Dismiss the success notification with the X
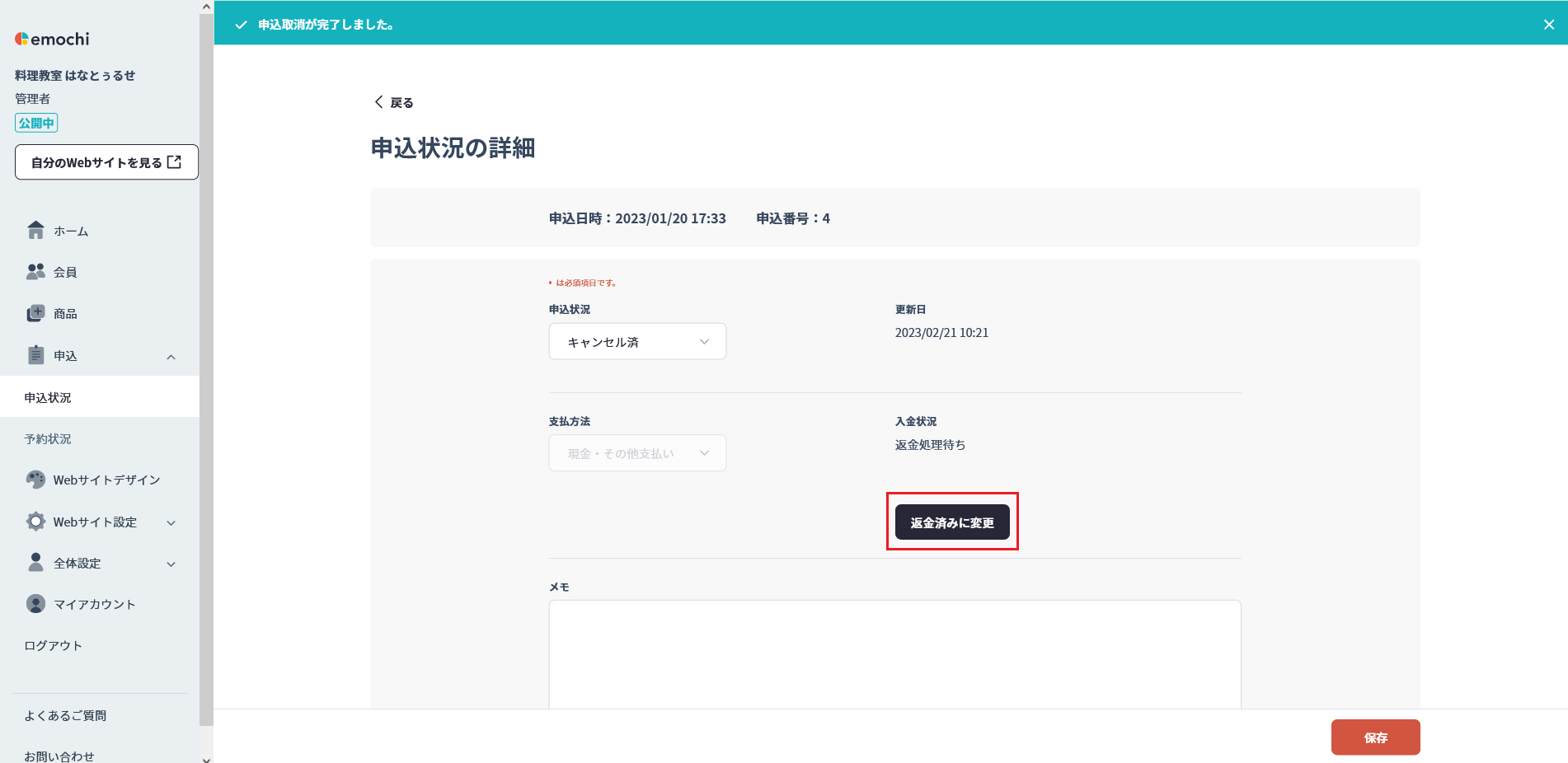Screen dimensions: 1568x763 click(1549, 25)
